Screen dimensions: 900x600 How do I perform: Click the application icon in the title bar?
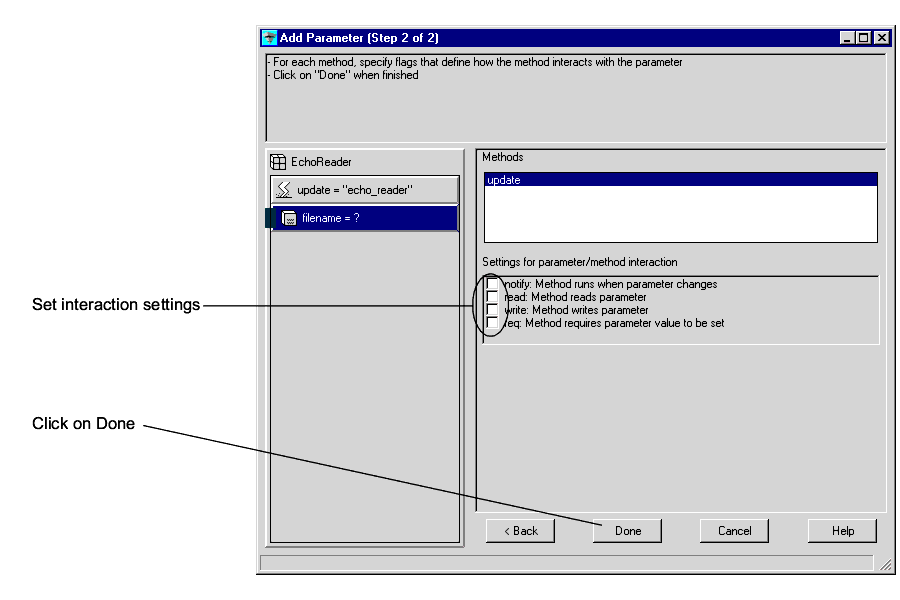269,38
